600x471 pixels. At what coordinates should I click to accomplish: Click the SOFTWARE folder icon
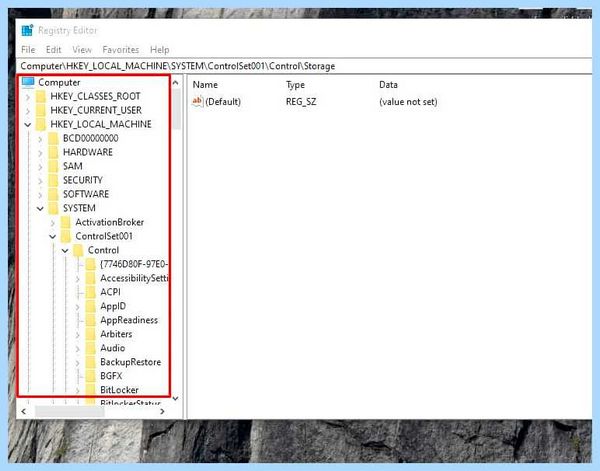click(53, 194)
